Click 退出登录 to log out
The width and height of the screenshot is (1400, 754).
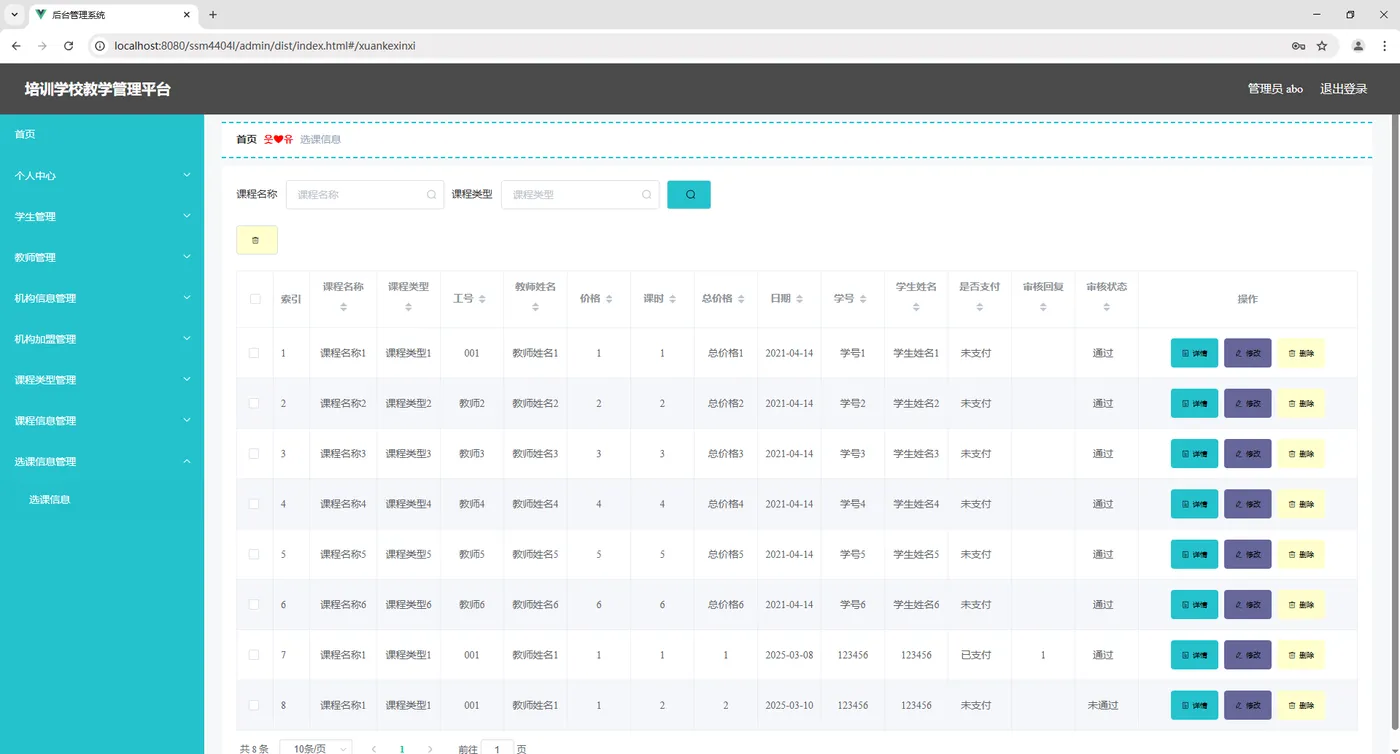1343,89
